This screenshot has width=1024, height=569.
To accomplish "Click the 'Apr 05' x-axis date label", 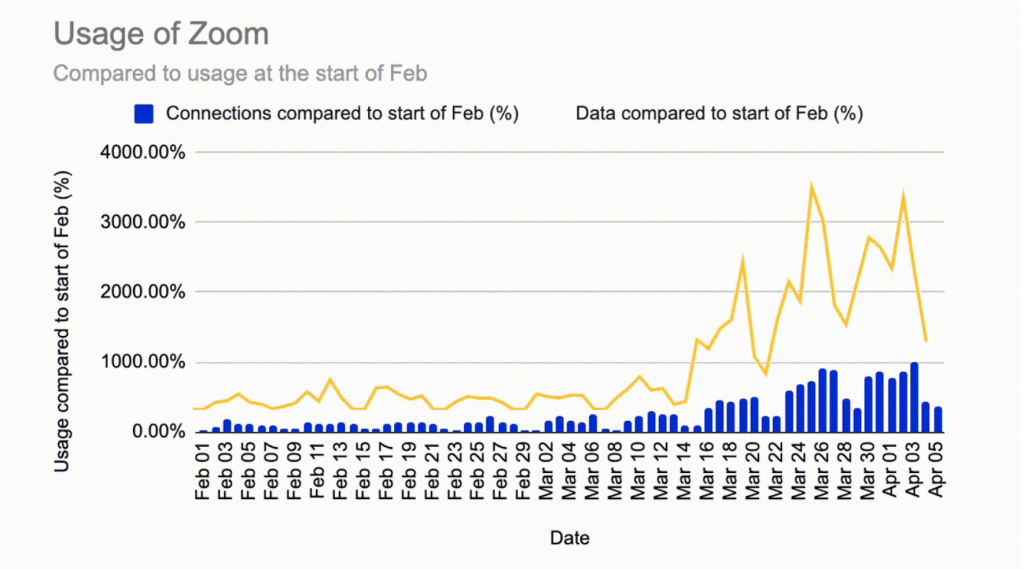I will tap(936, 470).
